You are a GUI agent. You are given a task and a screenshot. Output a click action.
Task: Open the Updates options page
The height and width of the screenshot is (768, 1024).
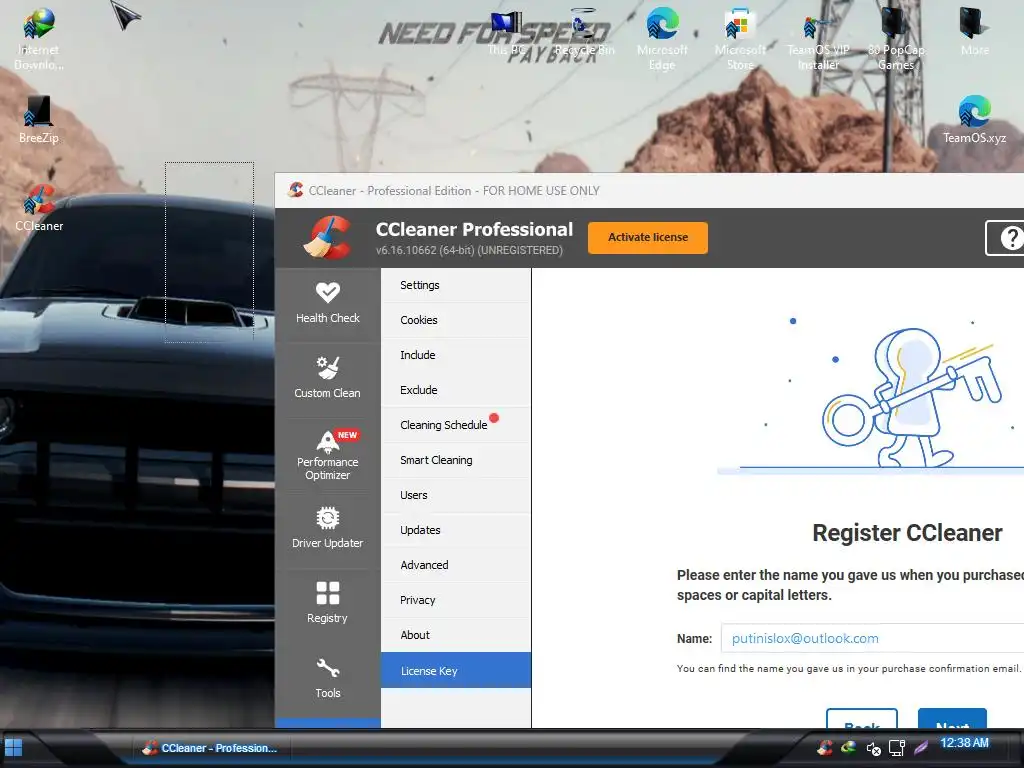456,530
